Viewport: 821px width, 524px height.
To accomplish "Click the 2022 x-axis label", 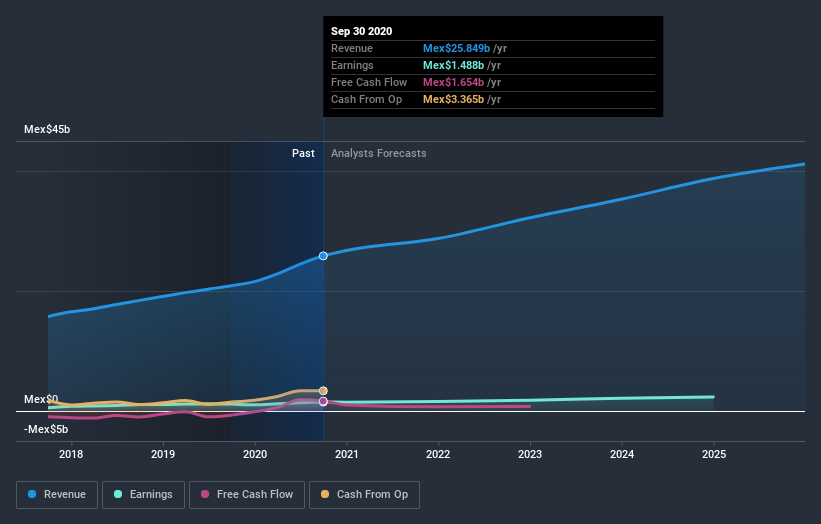I will (438, 454).
